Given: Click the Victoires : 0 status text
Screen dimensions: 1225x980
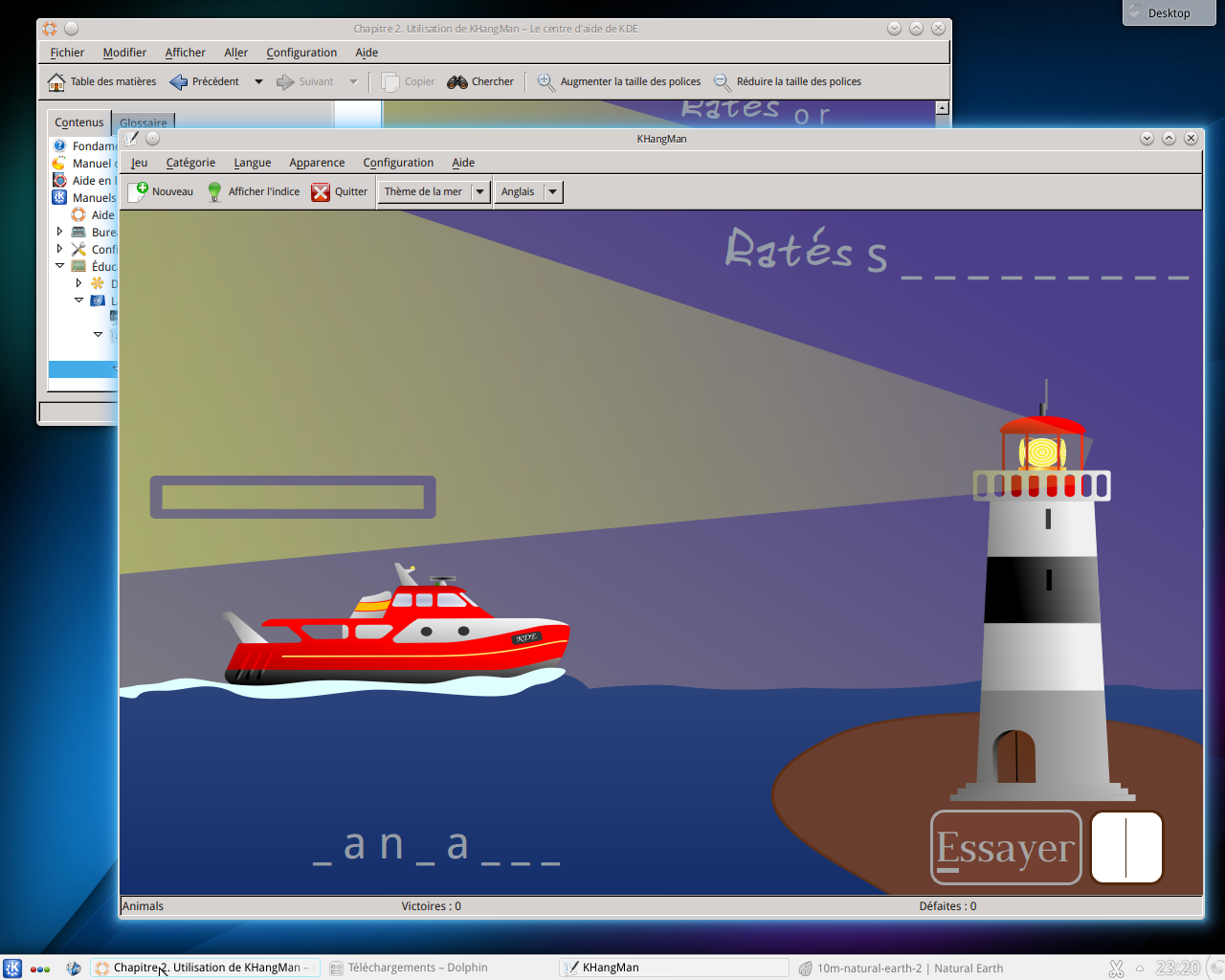Looking at the screenshot, I should pos(431,906).
